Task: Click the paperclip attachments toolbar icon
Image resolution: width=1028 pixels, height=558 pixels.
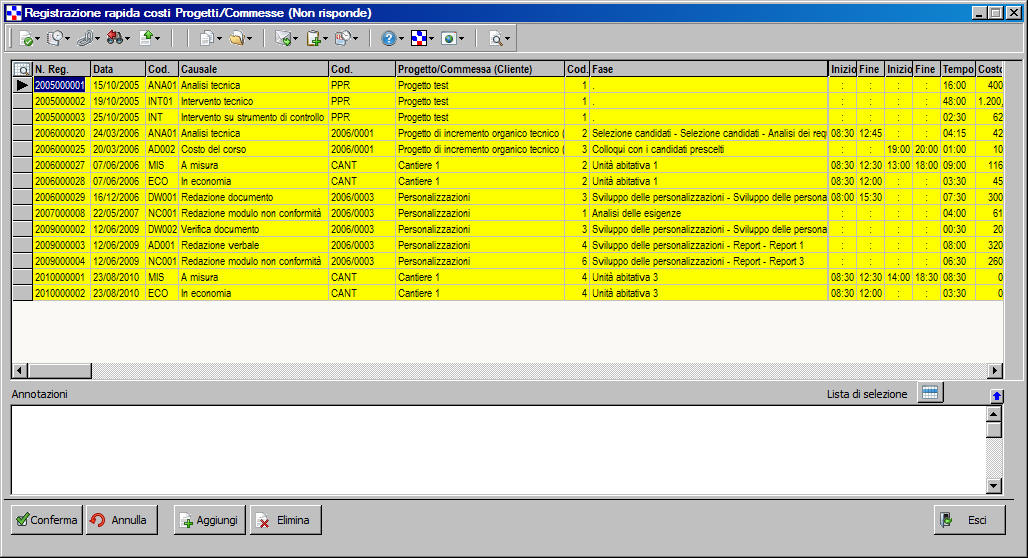Action: click(x=84, y=39)
